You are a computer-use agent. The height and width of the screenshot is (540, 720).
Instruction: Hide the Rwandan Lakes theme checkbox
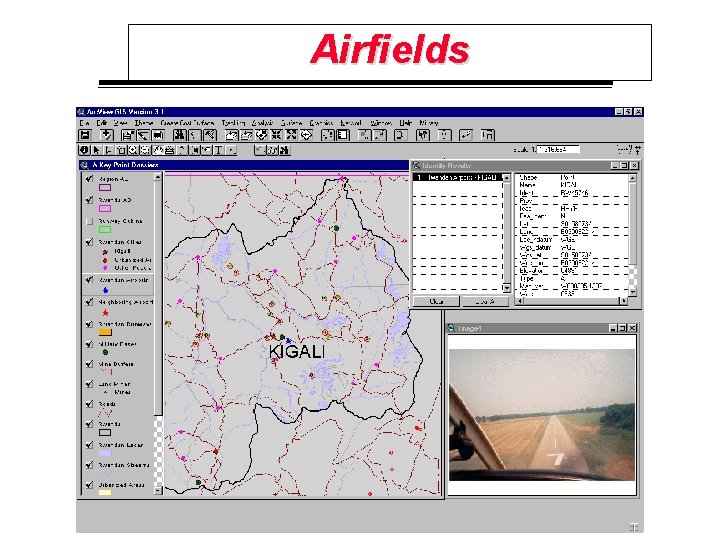90,445
